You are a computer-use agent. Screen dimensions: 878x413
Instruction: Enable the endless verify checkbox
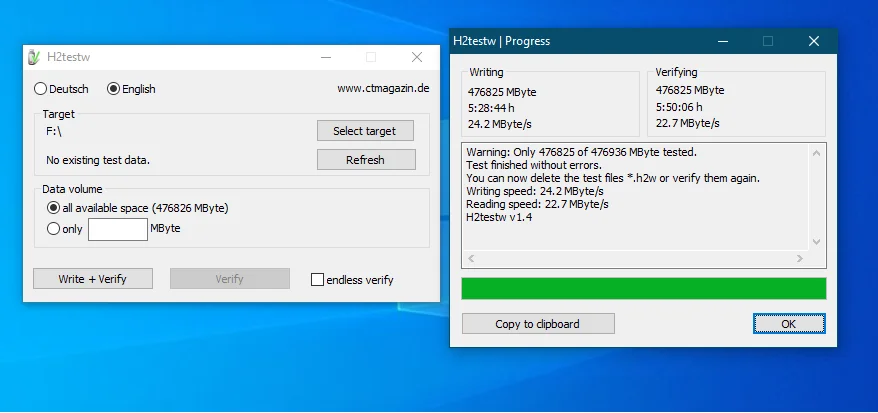[x=352, y=280]
